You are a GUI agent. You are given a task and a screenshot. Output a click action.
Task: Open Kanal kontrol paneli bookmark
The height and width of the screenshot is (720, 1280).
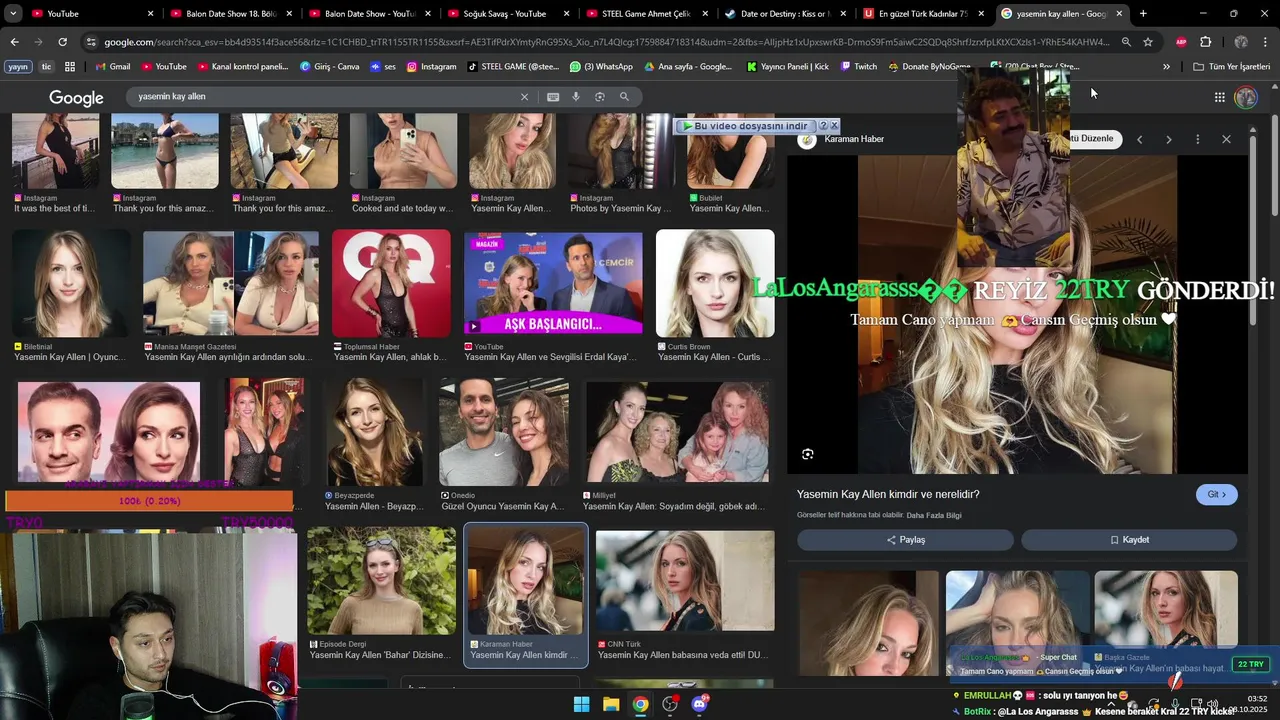tap(243, 66)
